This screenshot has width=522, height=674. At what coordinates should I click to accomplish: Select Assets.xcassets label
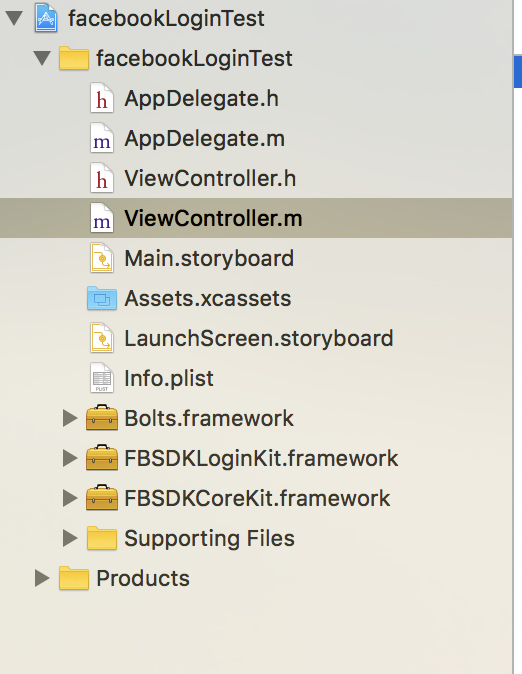pyautogui.click(x=208, y=298)
